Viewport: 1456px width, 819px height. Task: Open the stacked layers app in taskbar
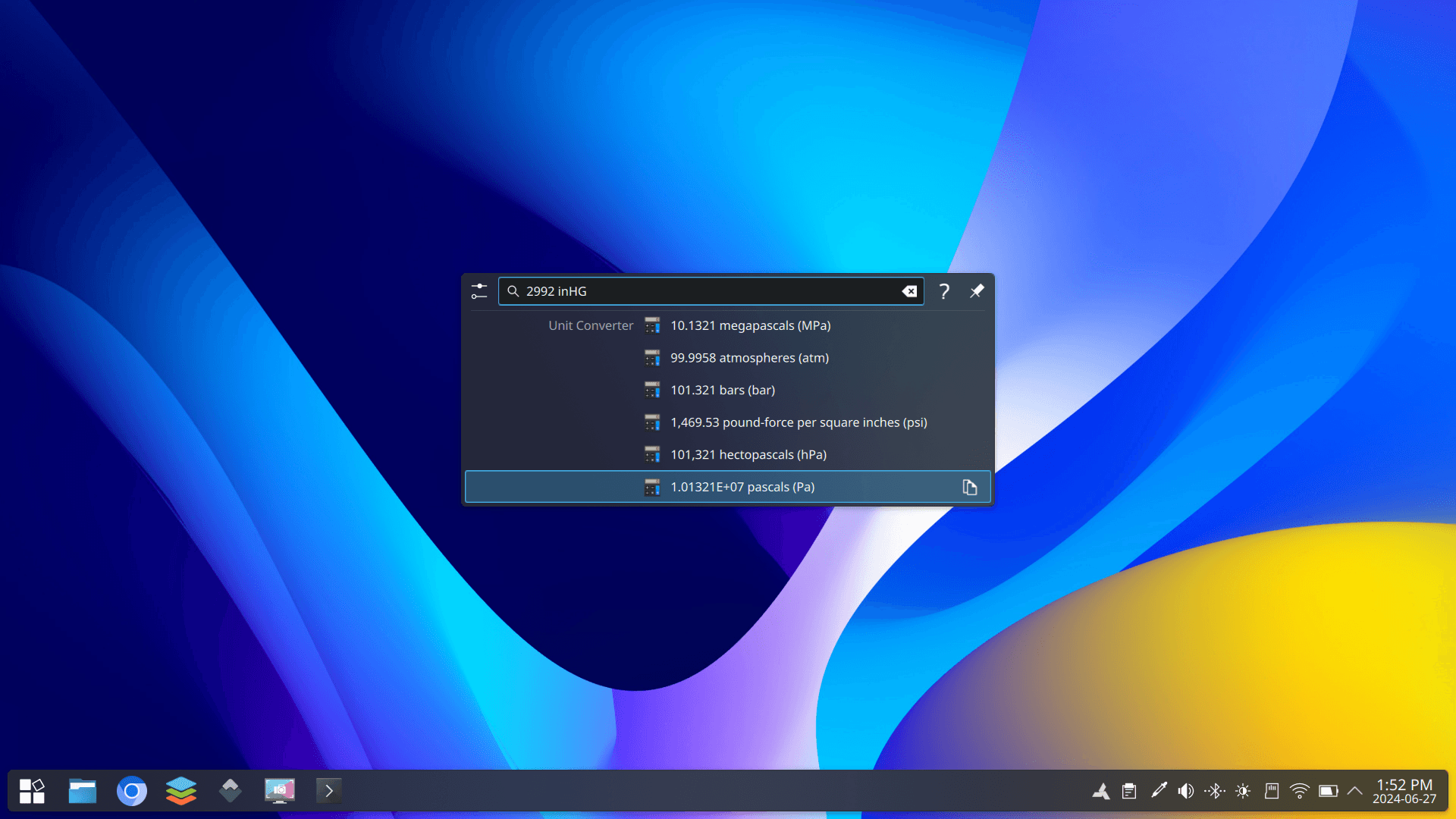pos(181,791)
